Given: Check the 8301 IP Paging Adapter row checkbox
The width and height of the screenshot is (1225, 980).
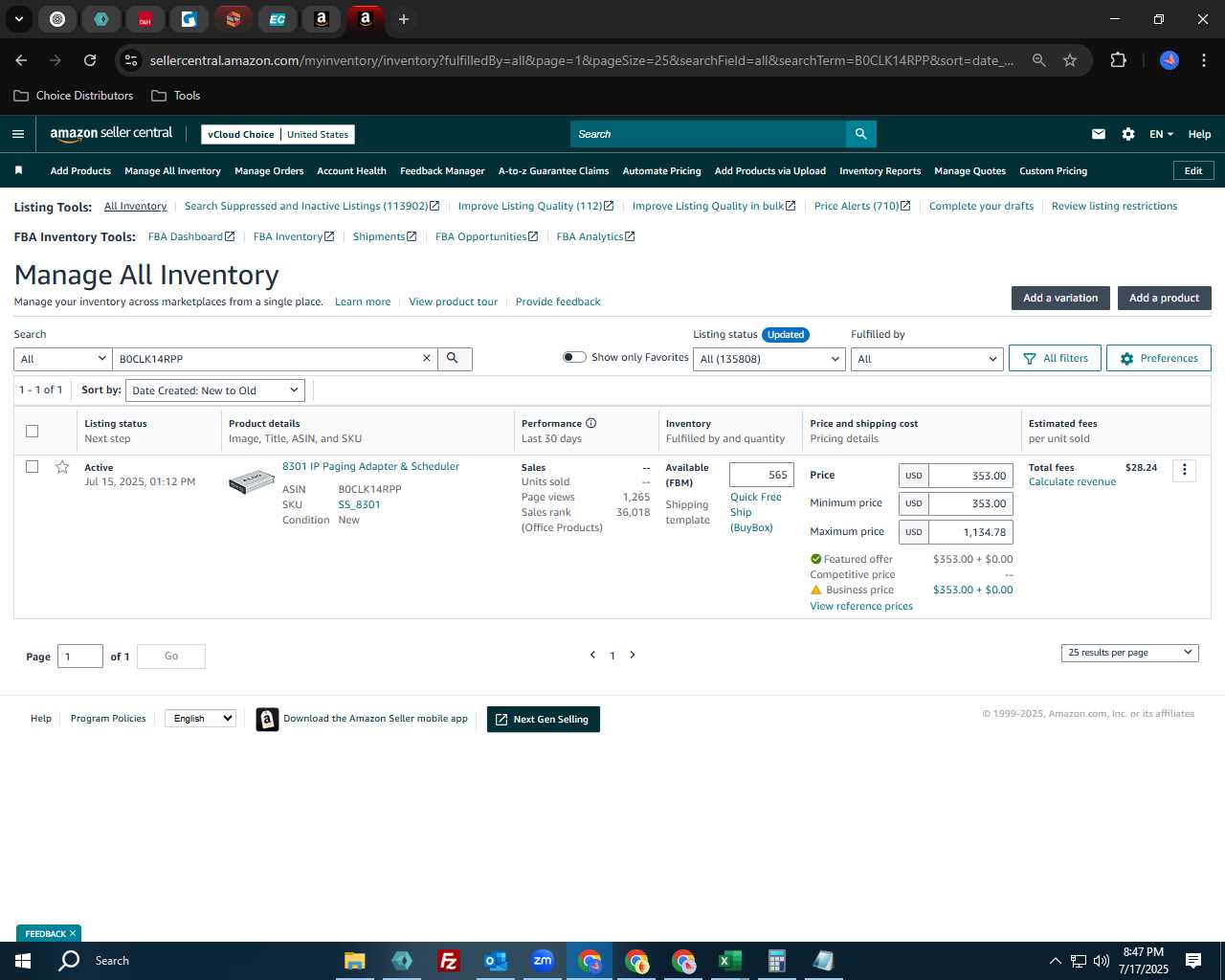Looking at the screenshot, I should point(32,466).
